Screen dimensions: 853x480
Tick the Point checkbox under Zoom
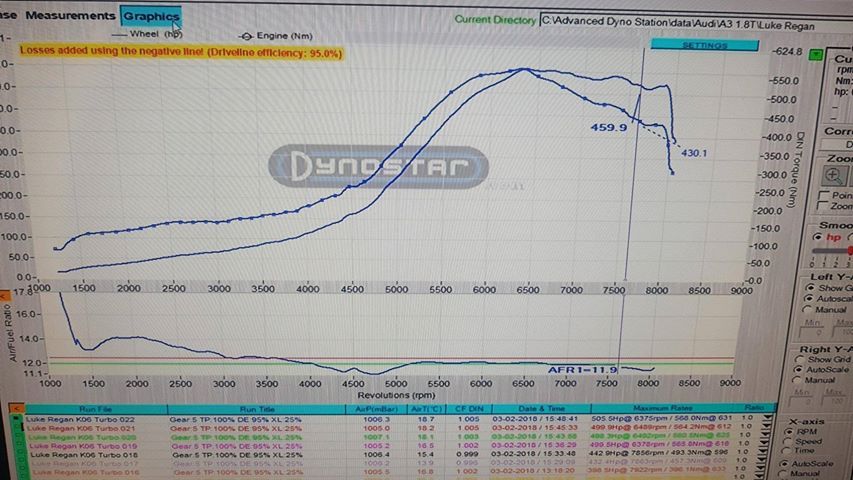pyautogui.click(x=825, y=195)
